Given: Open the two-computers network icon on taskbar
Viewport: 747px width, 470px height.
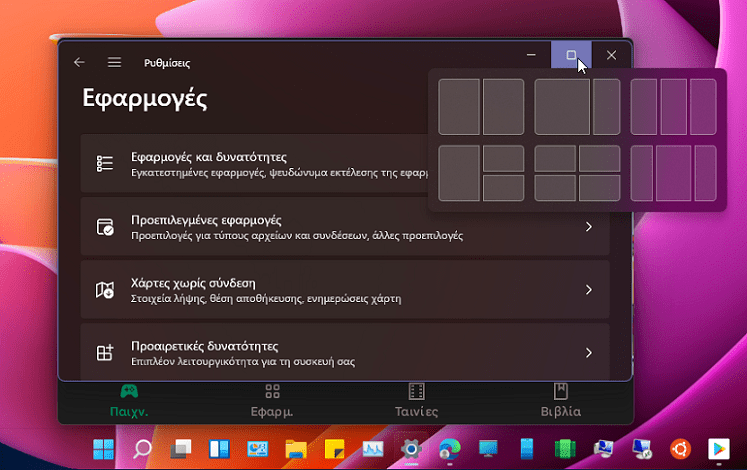Looking at the screenshot, I should point(604,449).
